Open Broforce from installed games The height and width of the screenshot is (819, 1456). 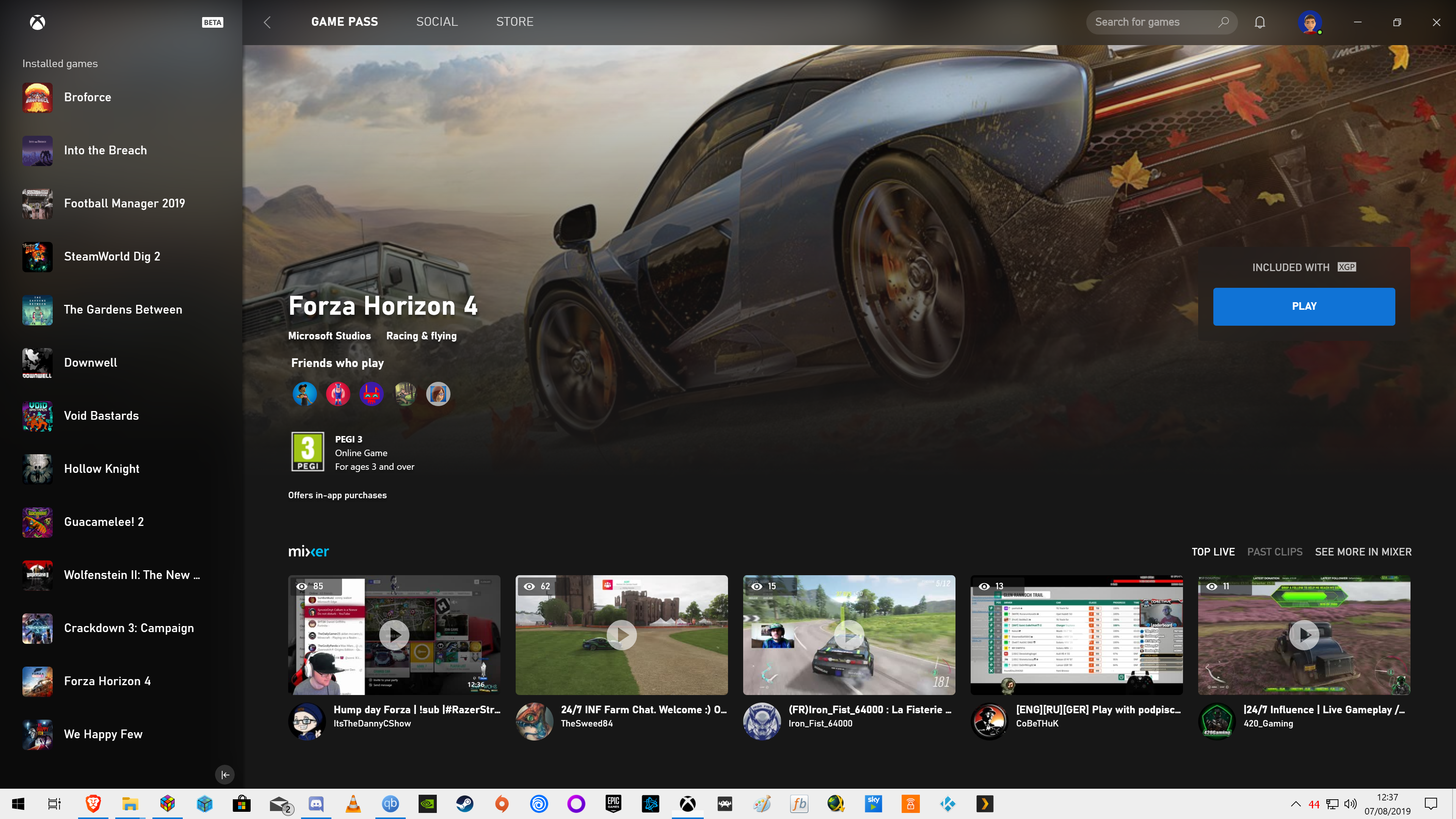121,97
